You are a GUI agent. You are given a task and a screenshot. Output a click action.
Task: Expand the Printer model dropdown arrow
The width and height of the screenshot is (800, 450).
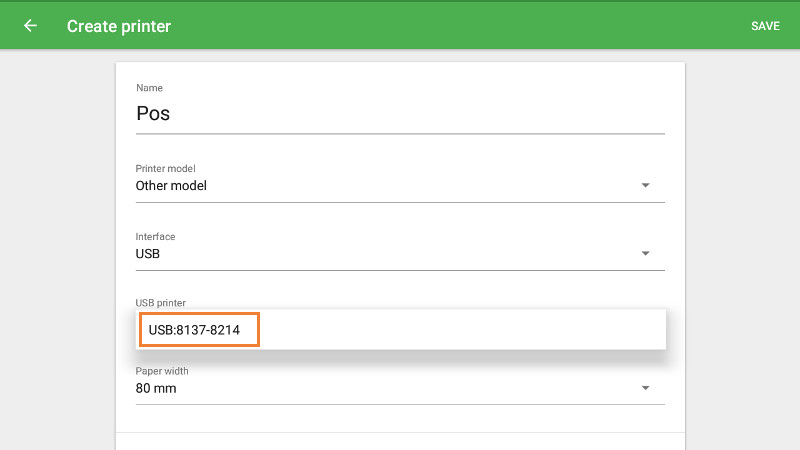click(x=645, y=185)
